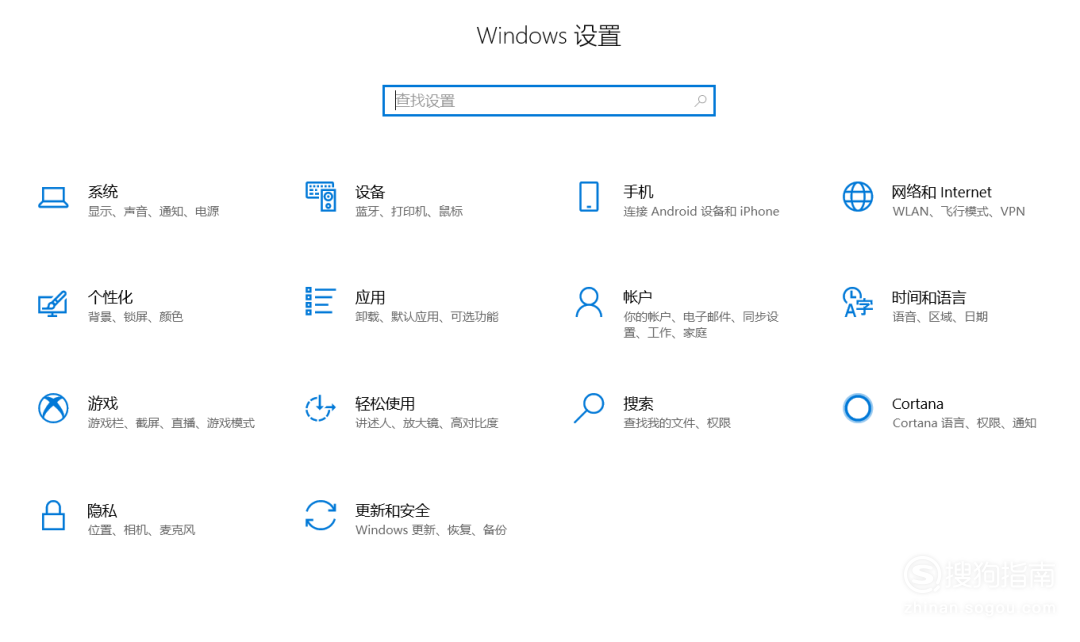
Task: Select 时间和语言 title
Action: (928, 298)
